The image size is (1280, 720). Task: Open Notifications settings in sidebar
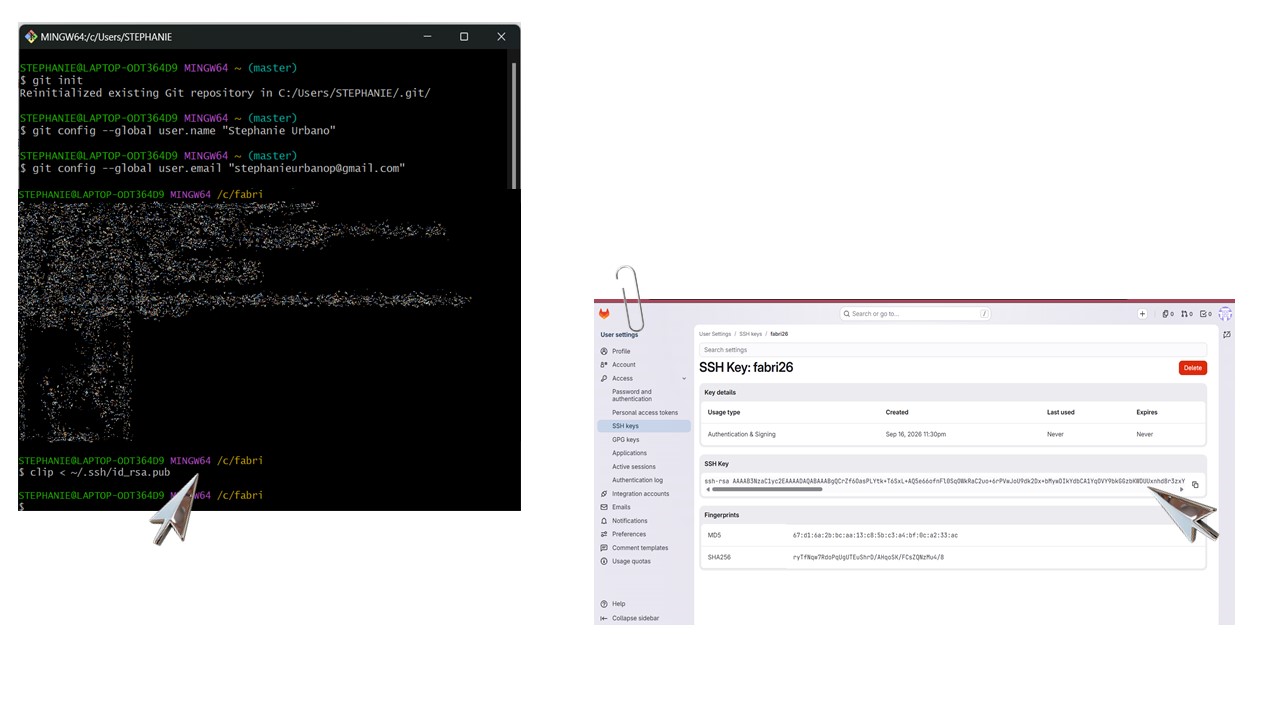pos(629,521)
